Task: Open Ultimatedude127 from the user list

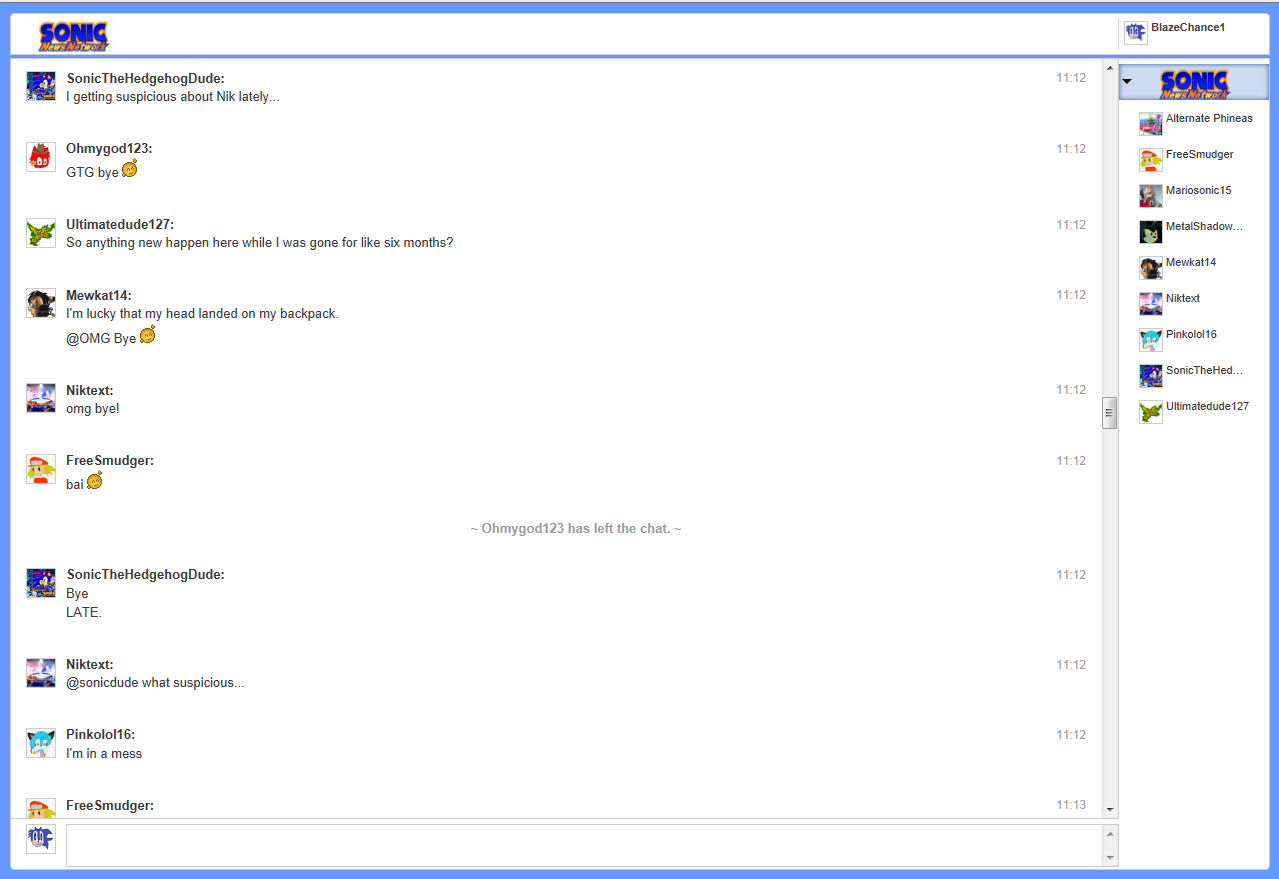Action: pos(1206,407)
